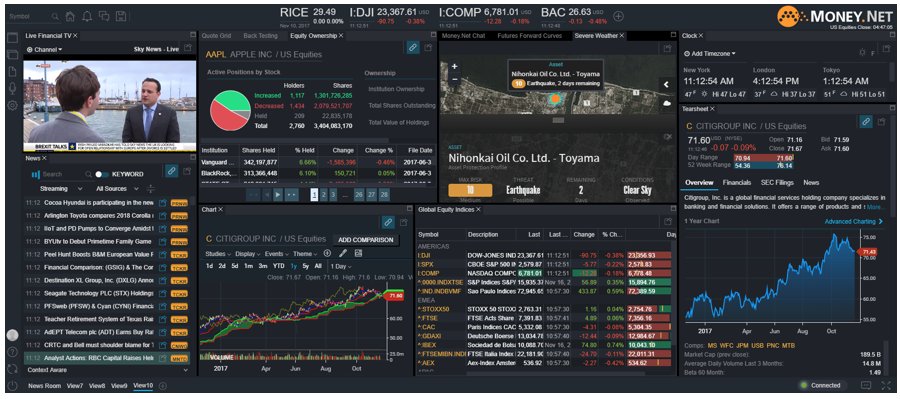Toggle the KEYWORD search switch
Screen dimensions: 900x399
click(102, 174)
